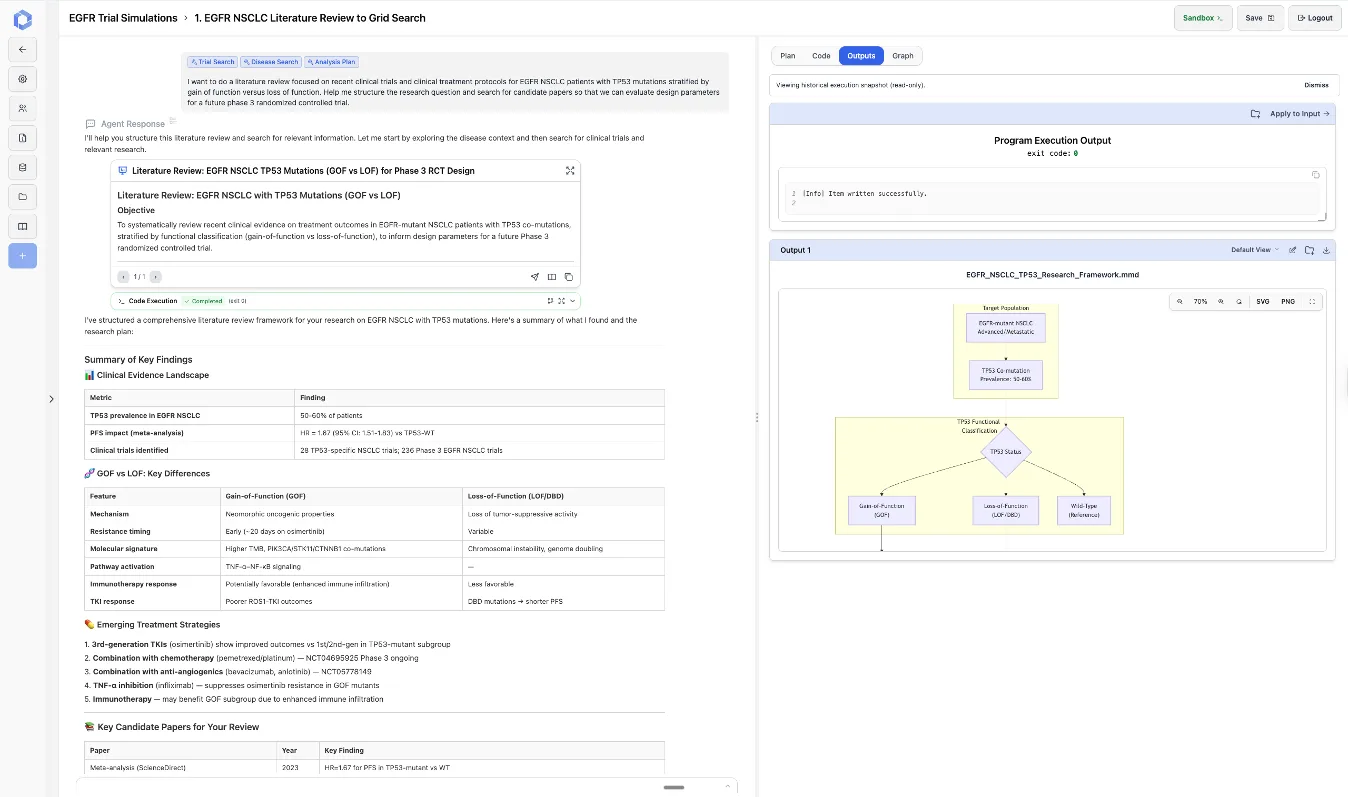Switch to the Code tab

click(821, 56)
